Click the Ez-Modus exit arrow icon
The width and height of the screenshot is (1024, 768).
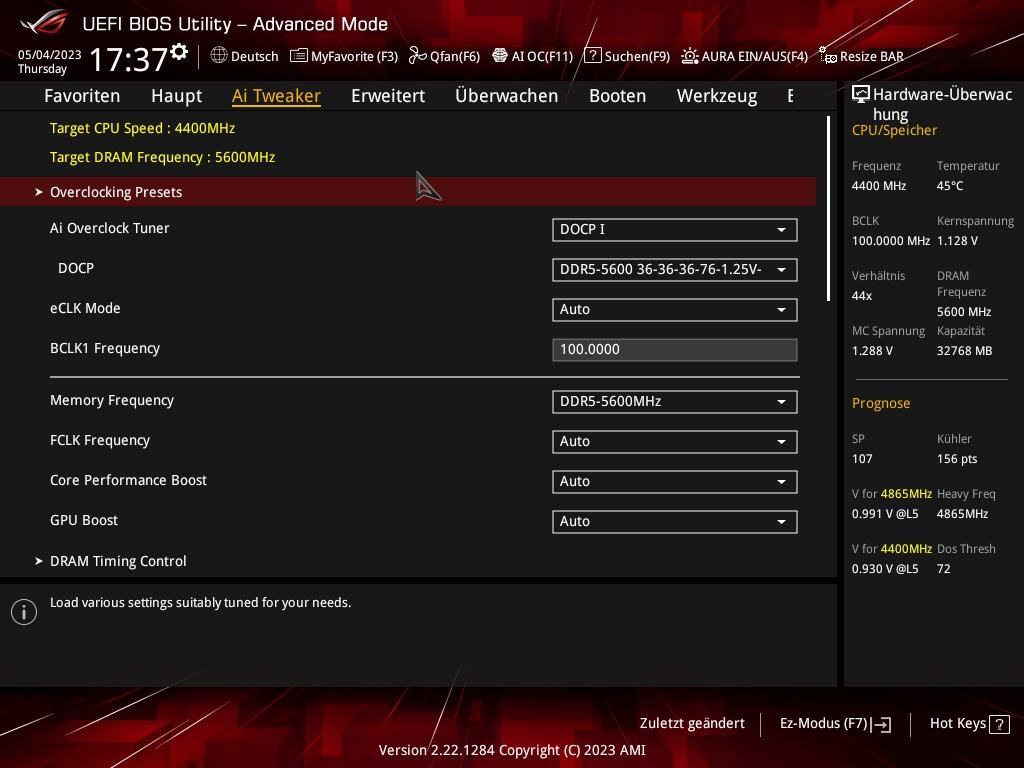click(881, 724)
